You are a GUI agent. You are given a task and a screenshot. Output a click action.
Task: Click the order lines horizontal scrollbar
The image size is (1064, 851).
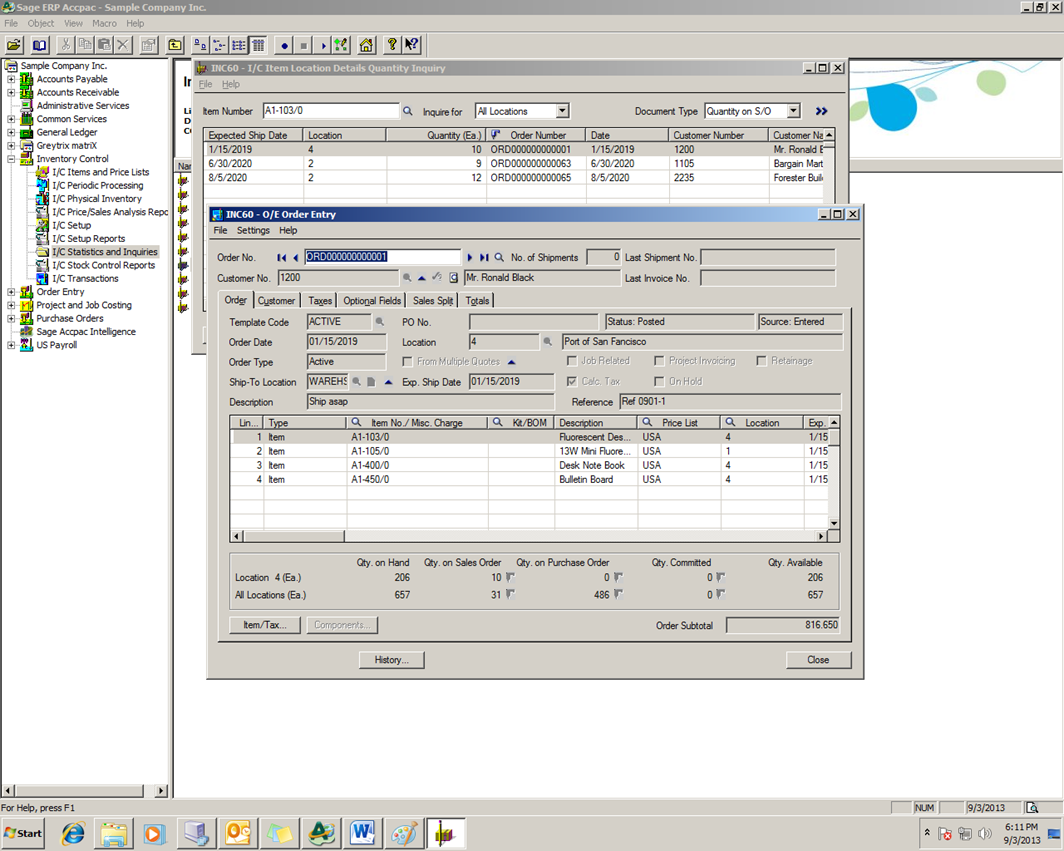529,536
